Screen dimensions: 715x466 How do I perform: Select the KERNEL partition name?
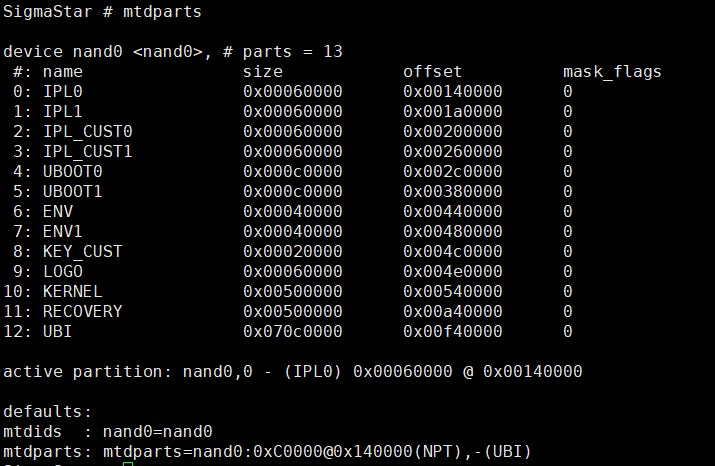pos(73,292)
